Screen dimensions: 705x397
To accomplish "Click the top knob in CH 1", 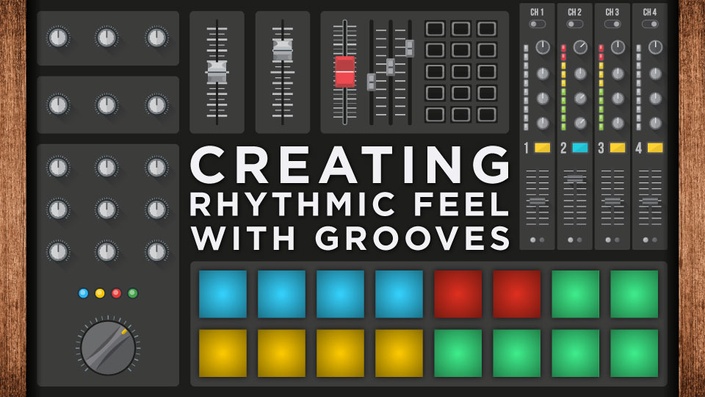I will click(x=543, y=47).
